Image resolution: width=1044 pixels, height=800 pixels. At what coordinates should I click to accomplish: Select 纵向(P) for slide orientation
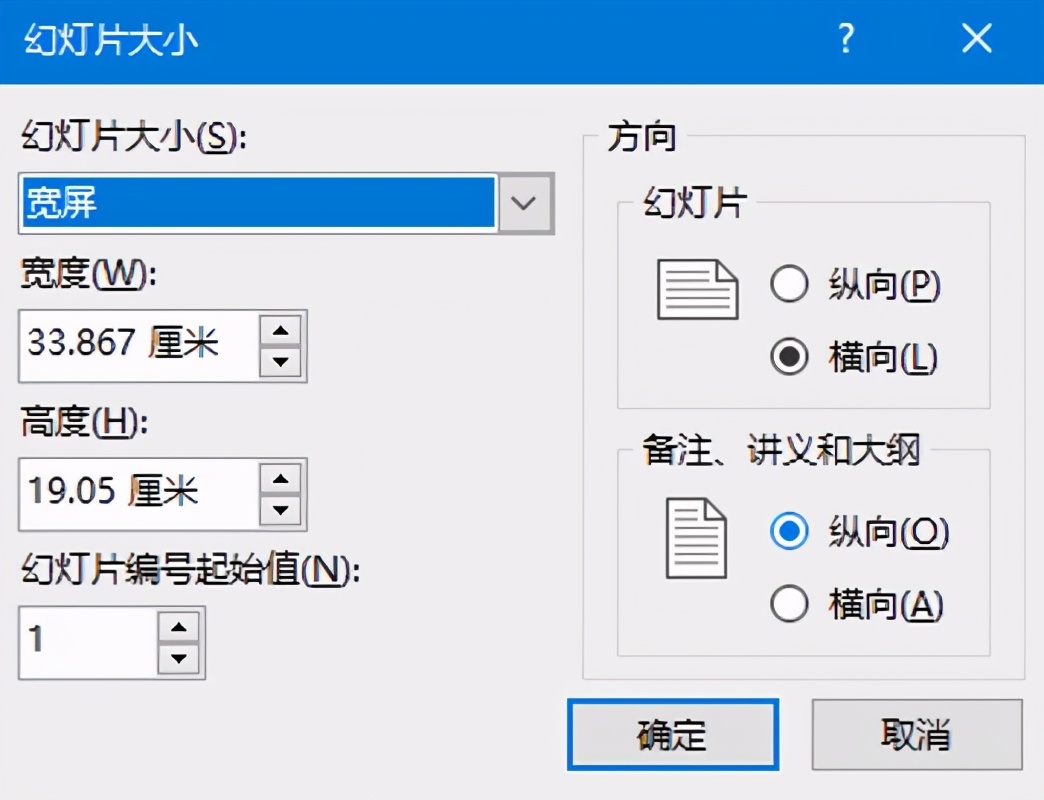pos(790,286)
